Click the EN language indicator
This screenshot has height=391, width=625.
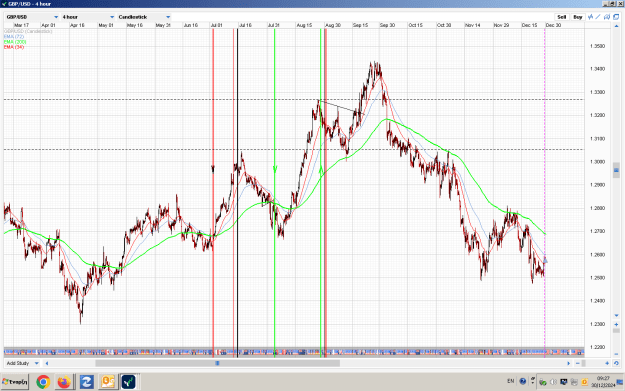click(x=511, y=381)
